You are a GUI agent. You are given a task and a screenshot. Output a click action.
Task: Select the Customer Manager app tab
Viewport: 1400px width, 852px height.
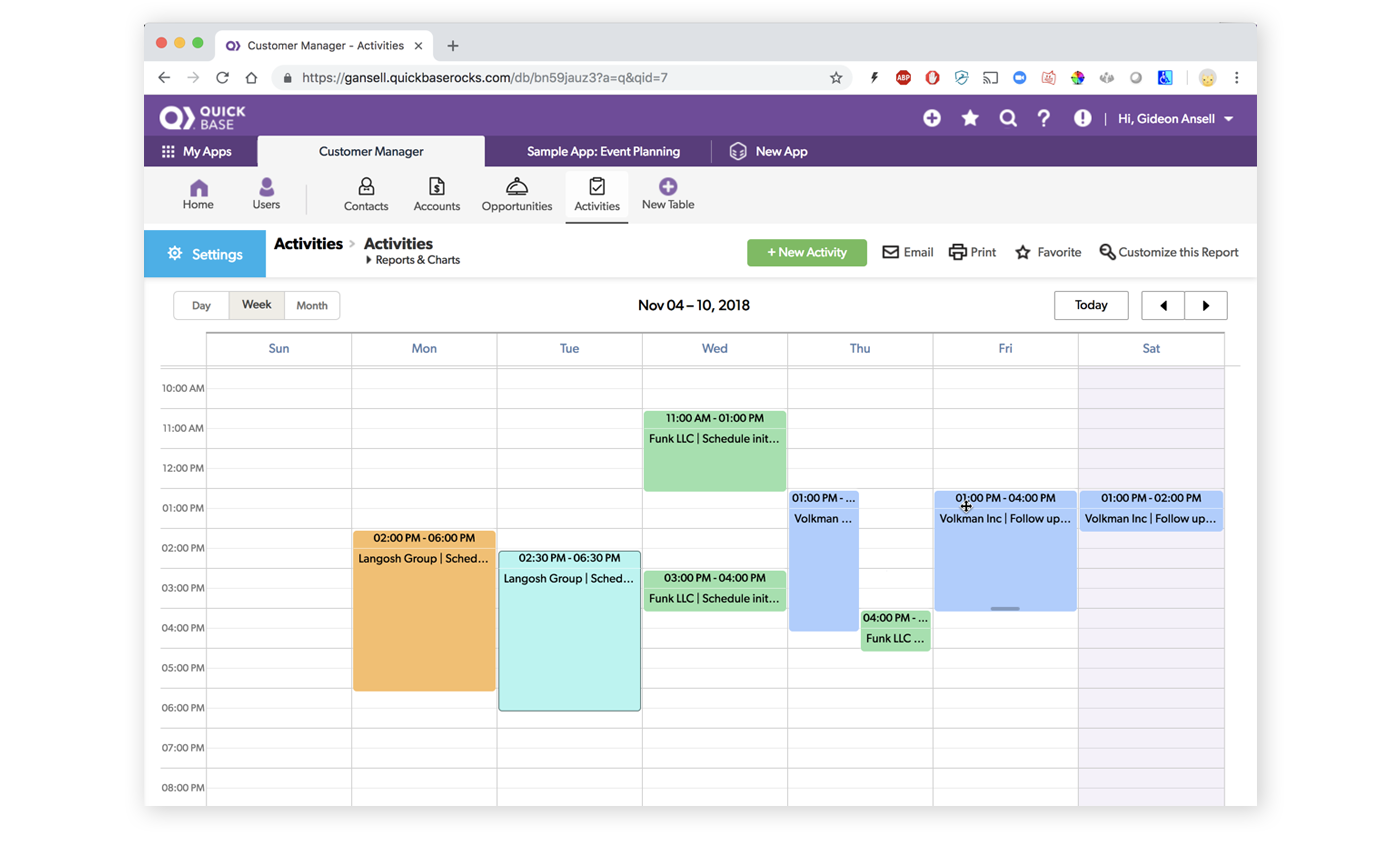pos(371,151)
